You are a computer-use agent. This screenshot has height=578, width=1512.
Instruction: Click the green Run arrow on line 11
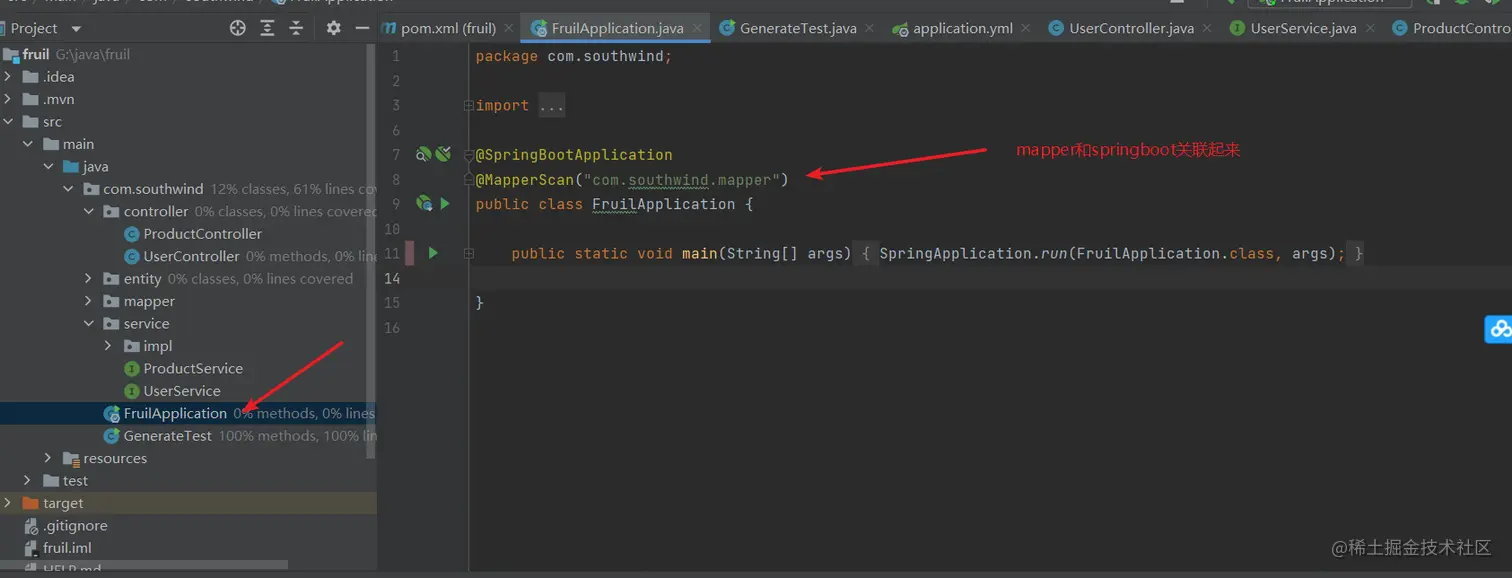(433, 253)
